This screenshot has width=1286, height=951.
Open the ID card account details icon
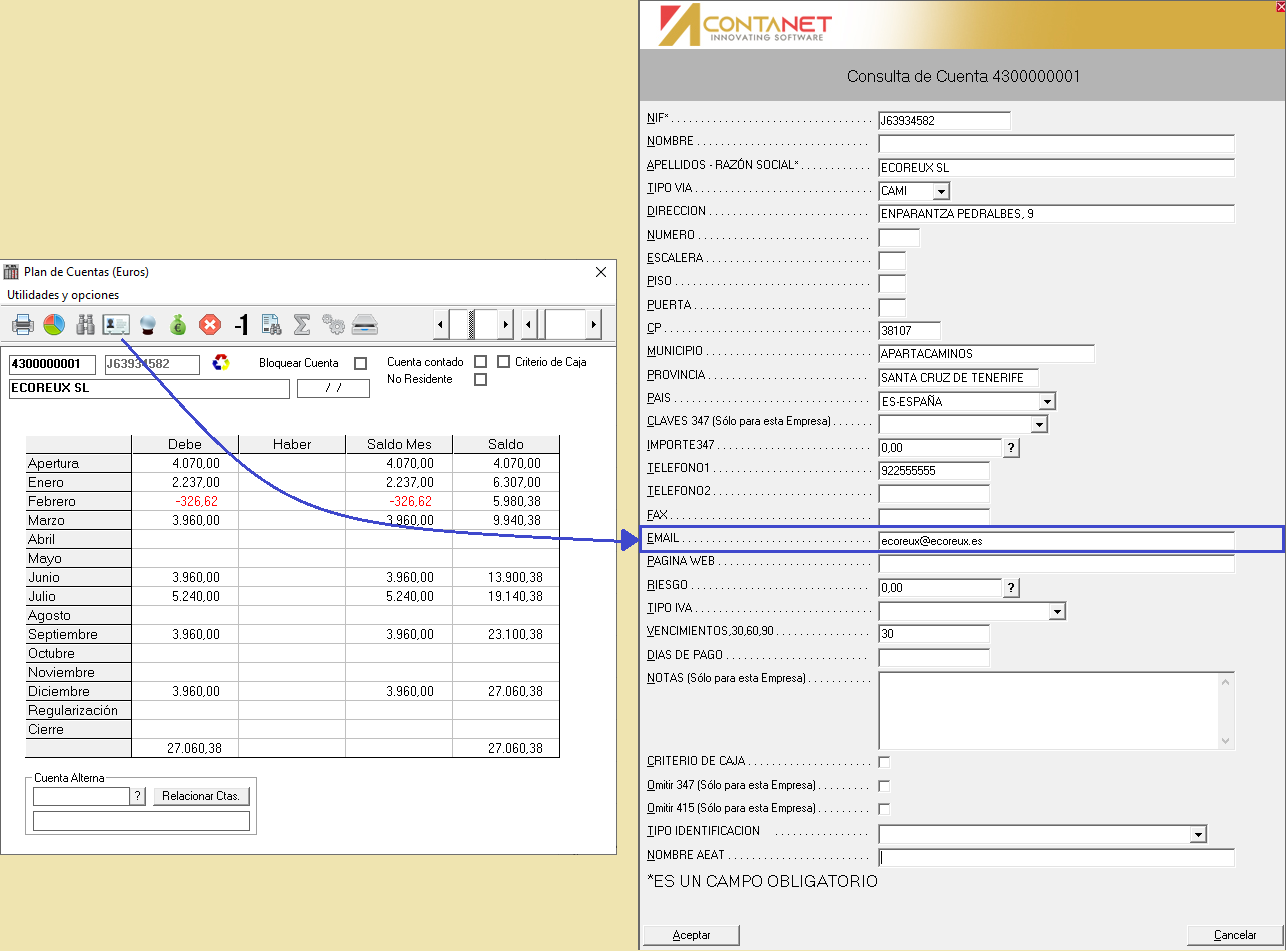(116, 324)
